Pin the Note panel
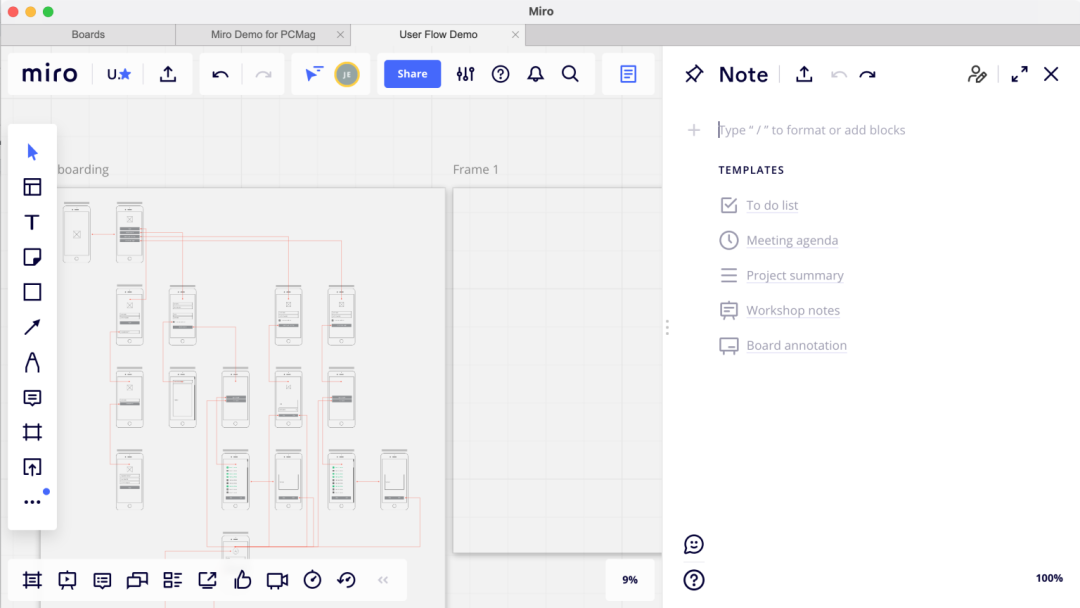 coord(693,74)
